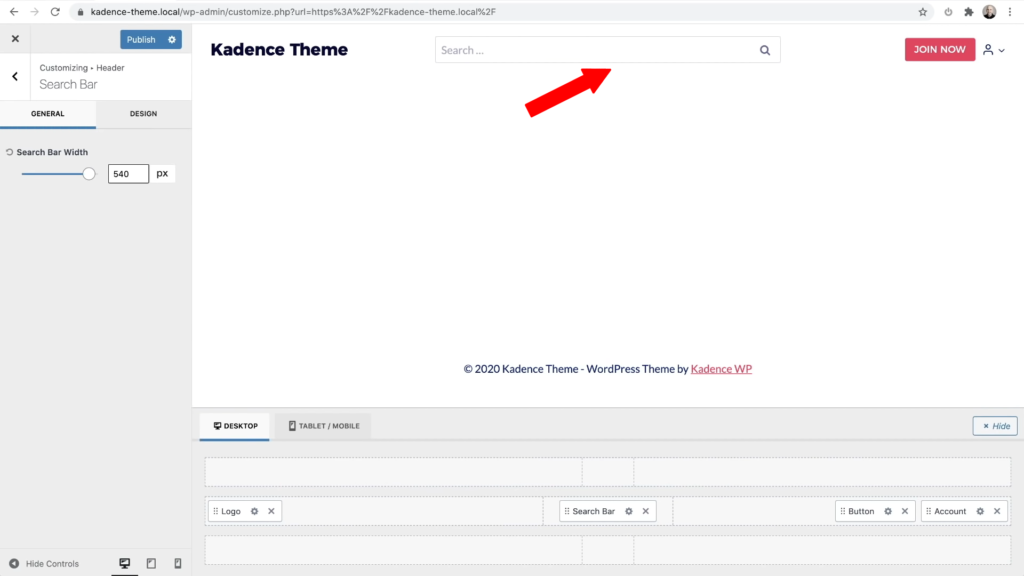The width and height of the screenshot is (1024, 576).
Task: Reset Search Bar Width to default
Action: click(9, 152)
